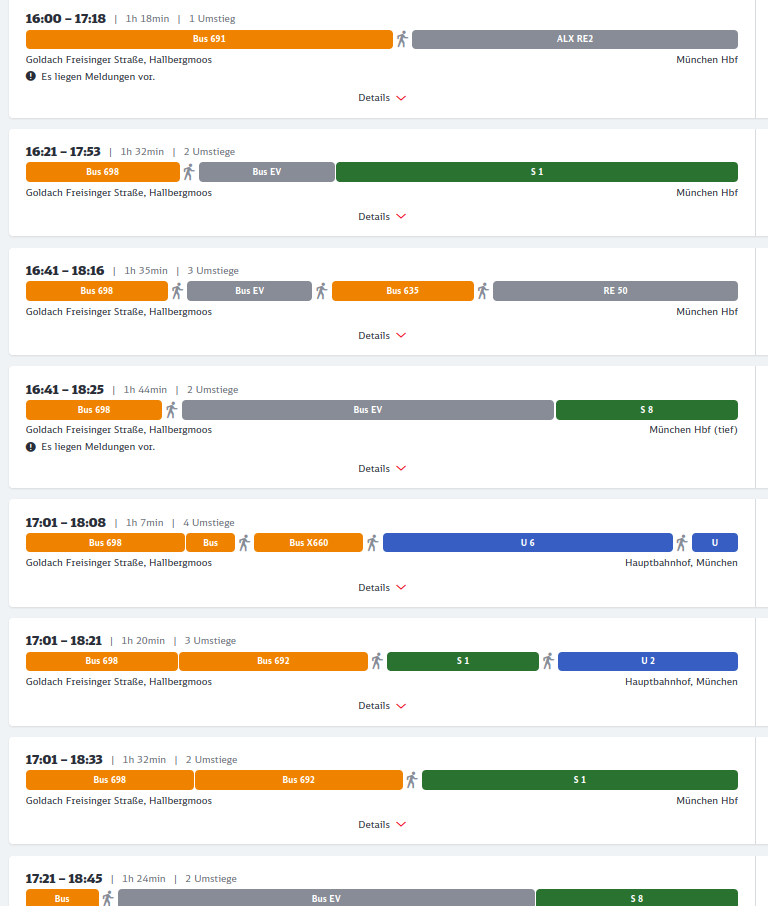Image resolution: width=768 pixels, height=906 pixels.
Task: Expand Details for the 16:00–17:18 connection
Action: [x=382, y=98]
